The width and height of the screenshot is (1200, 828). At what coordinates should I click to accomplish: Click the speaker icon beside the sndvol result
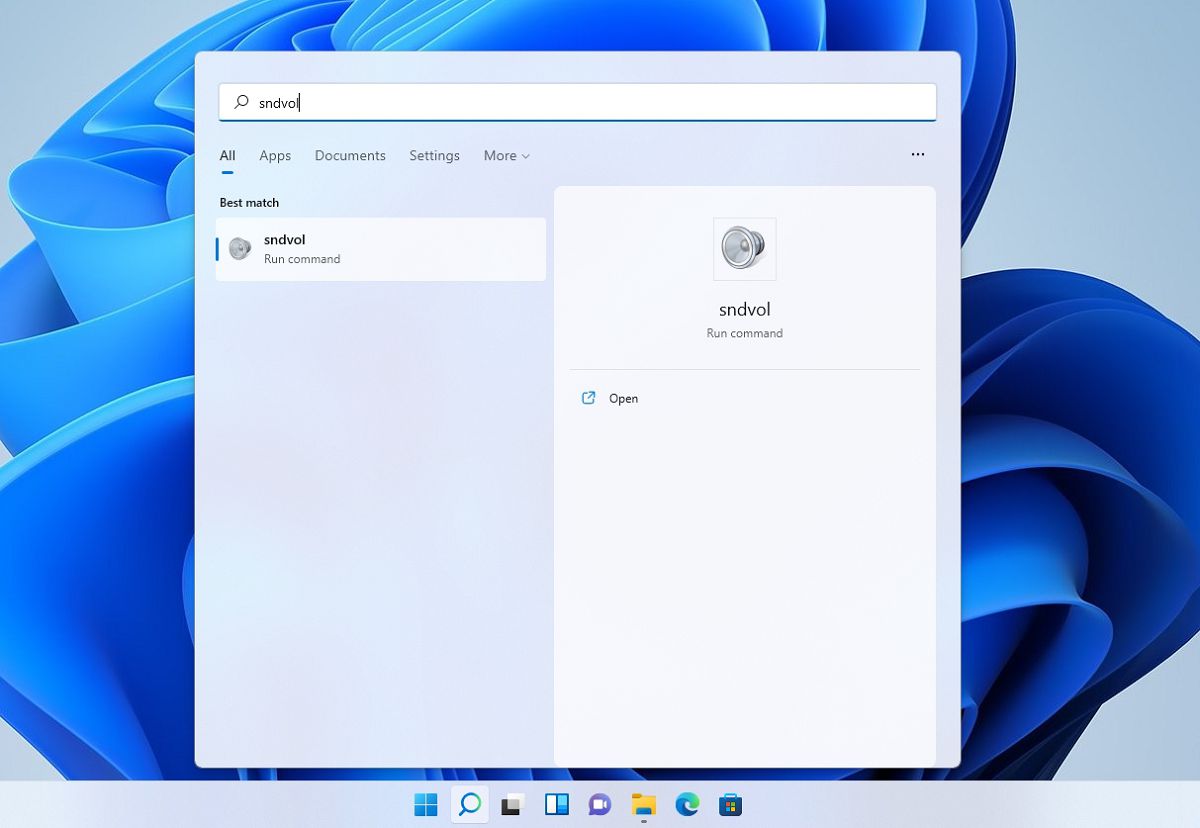[238, 248]
